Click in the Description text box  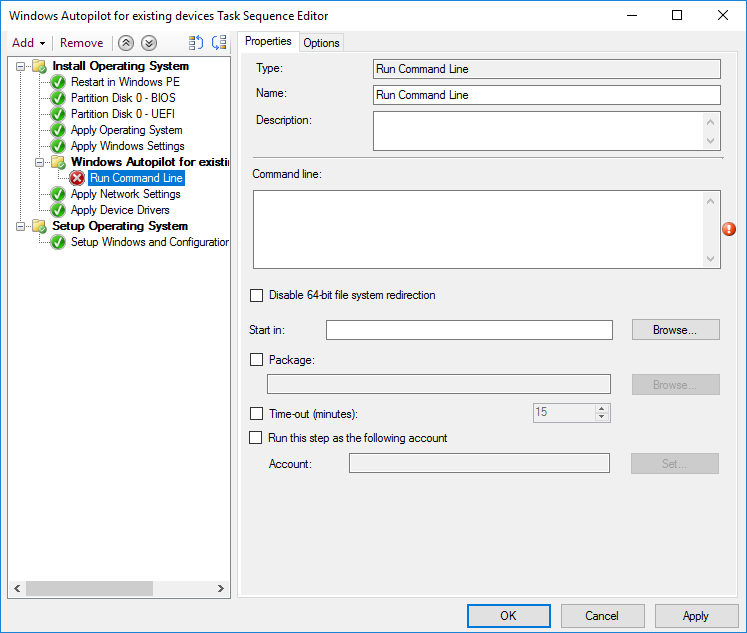[x=538, y=131]
